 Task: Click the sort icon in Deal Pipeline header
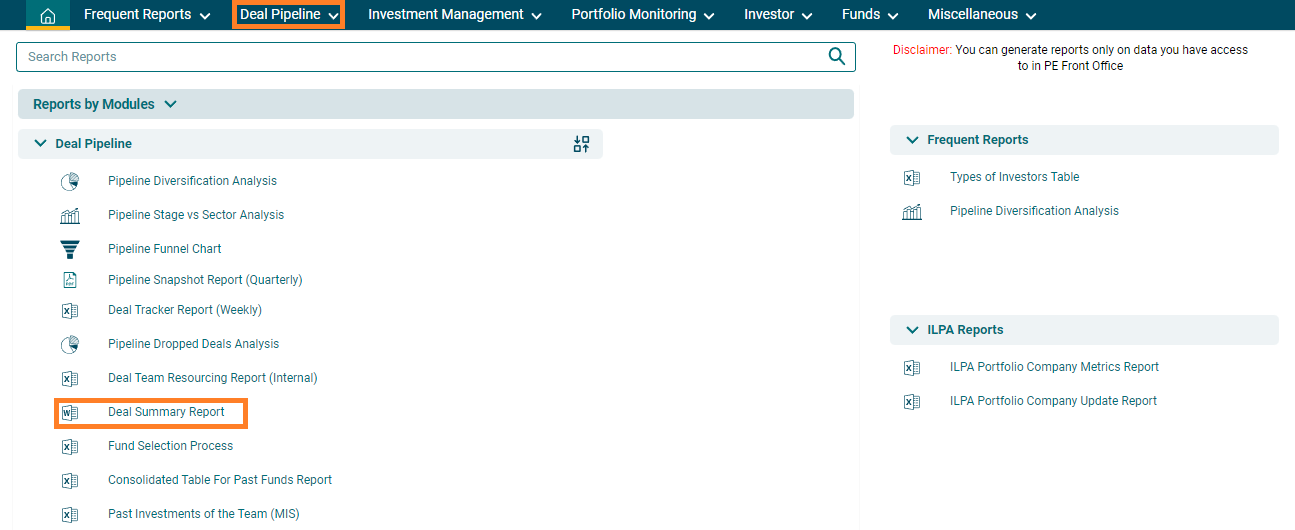(581, 144)
